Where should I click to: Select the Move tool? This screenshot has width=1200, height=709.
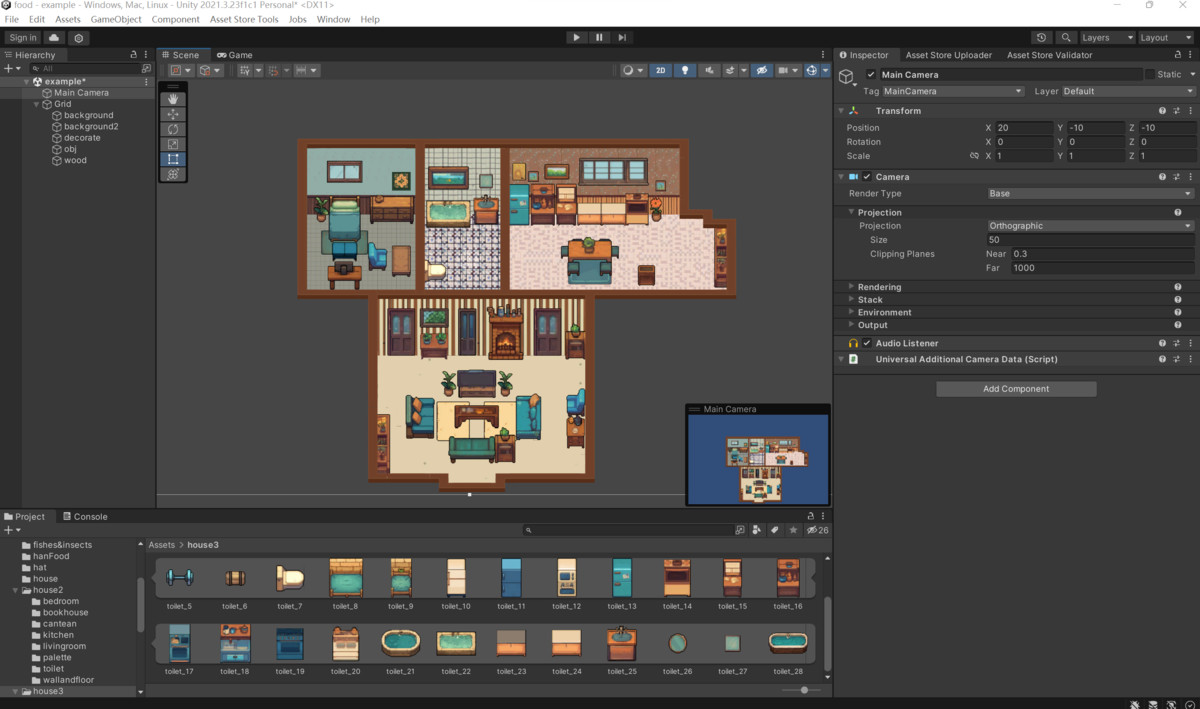pos(173,114)
